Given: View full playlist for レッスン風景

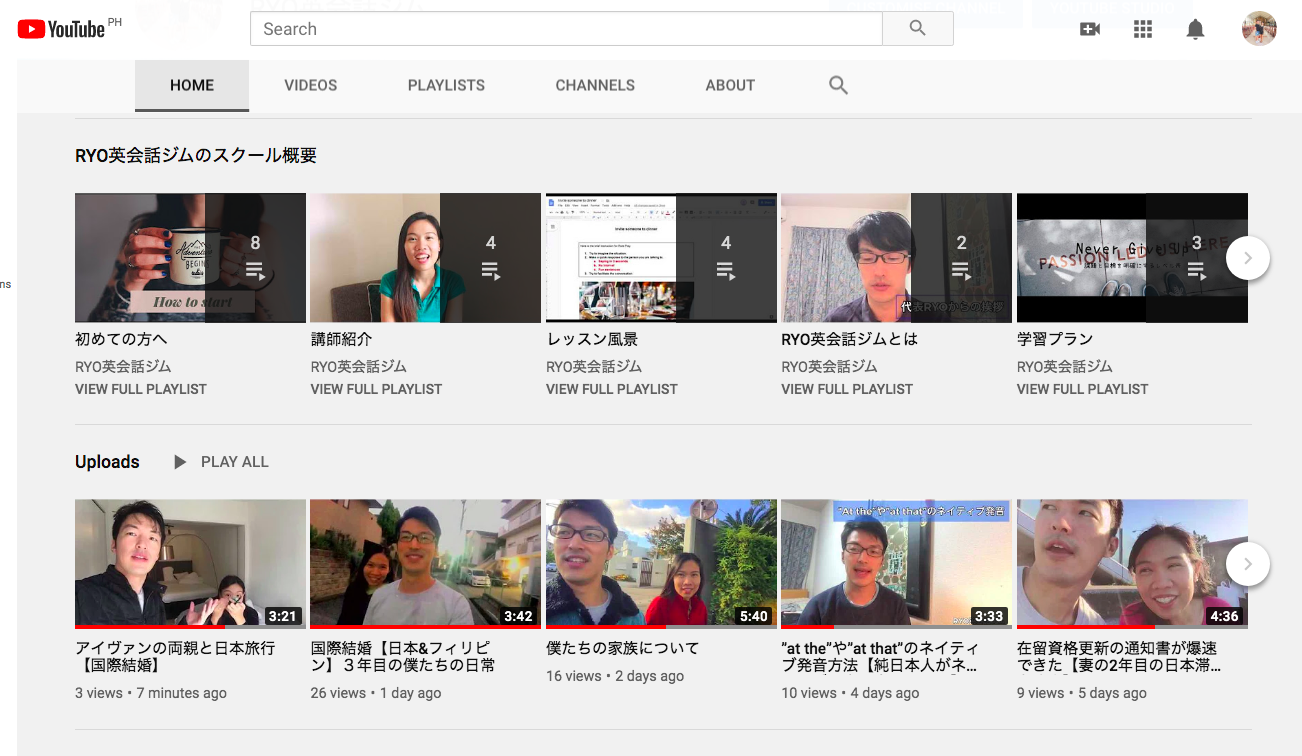Looking at the screenshot, I should (612, 389).
